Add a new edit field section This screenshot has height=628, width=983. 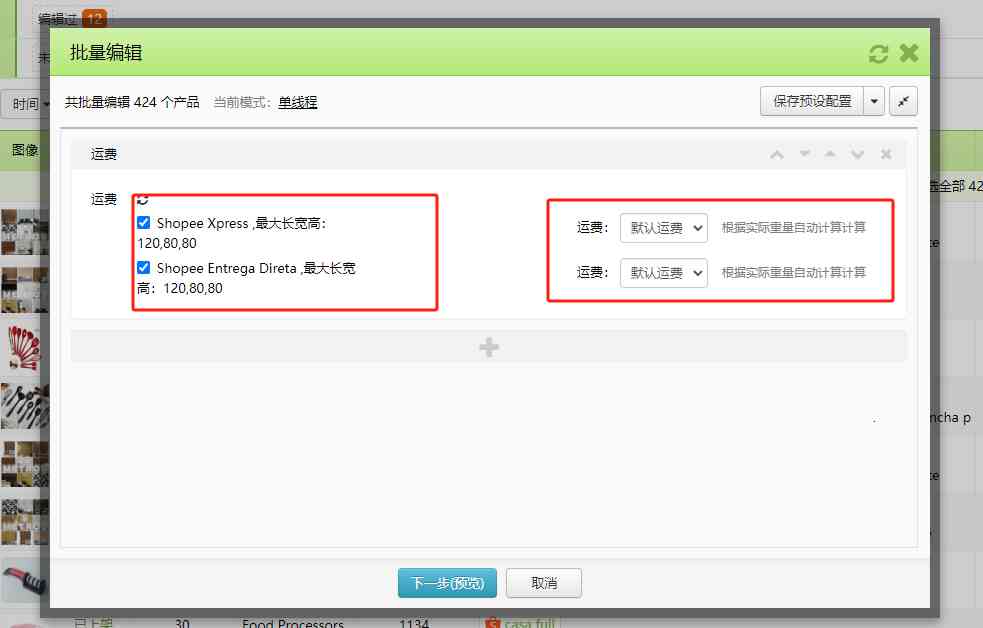pos(488,347)
